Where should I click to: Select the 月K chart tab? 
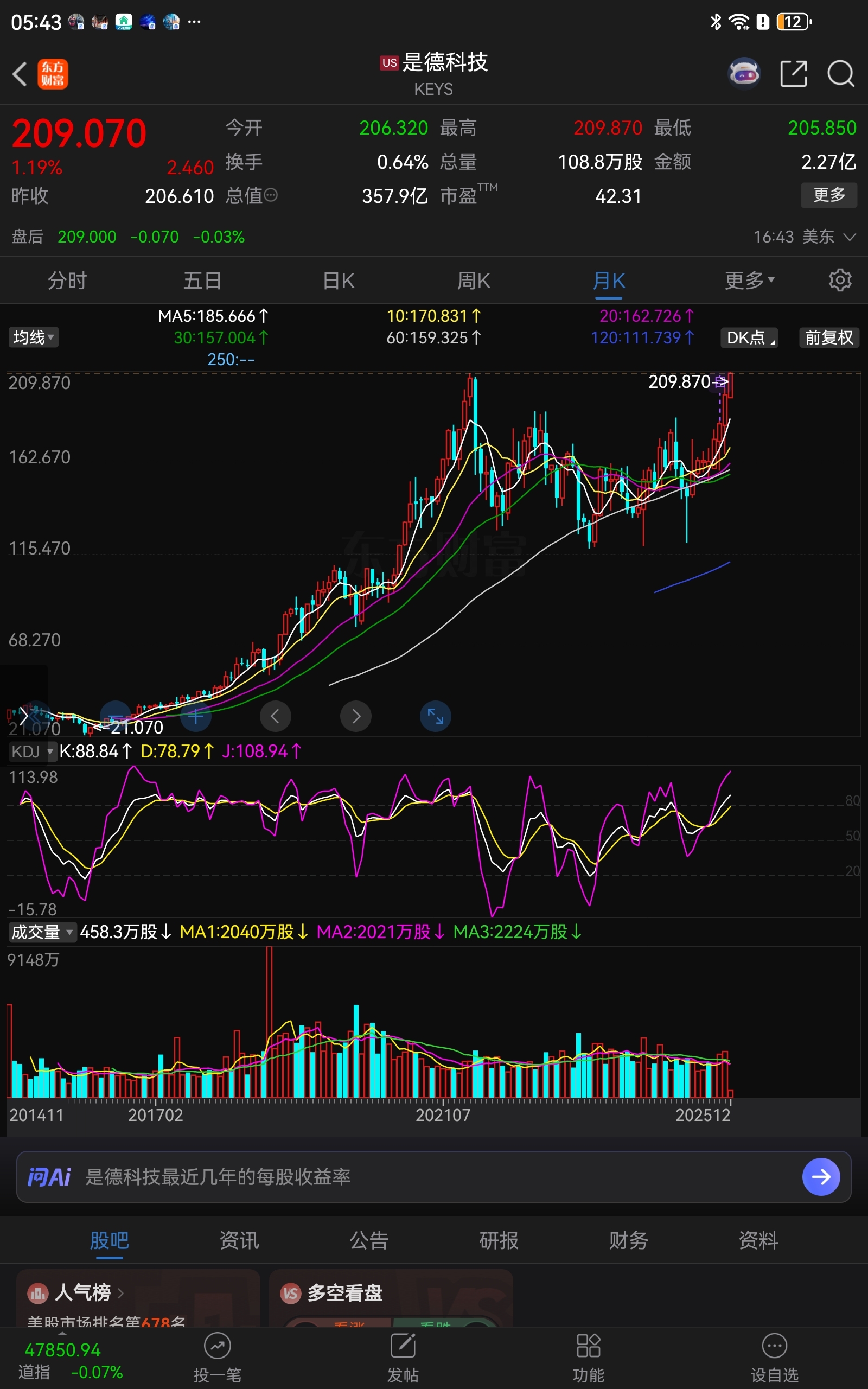[609, 281]
